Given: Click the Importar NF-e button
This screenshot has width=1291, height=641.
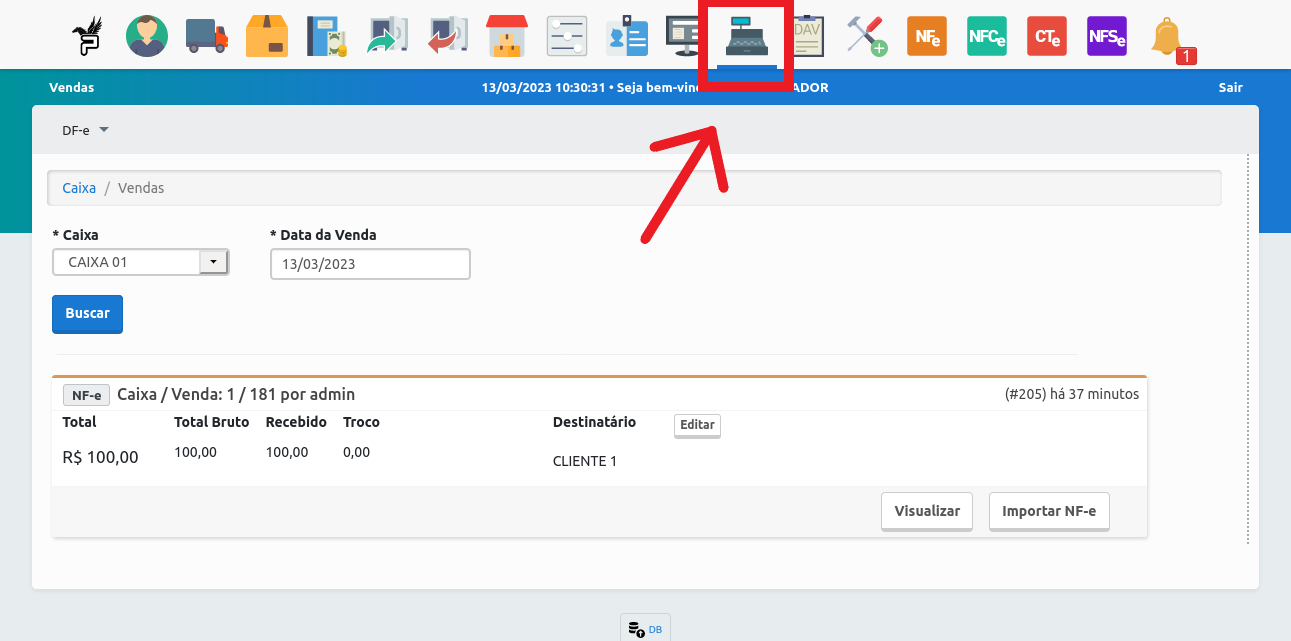Looking at the screenshot, I should pyautogui.click(x=1048, y=511).
